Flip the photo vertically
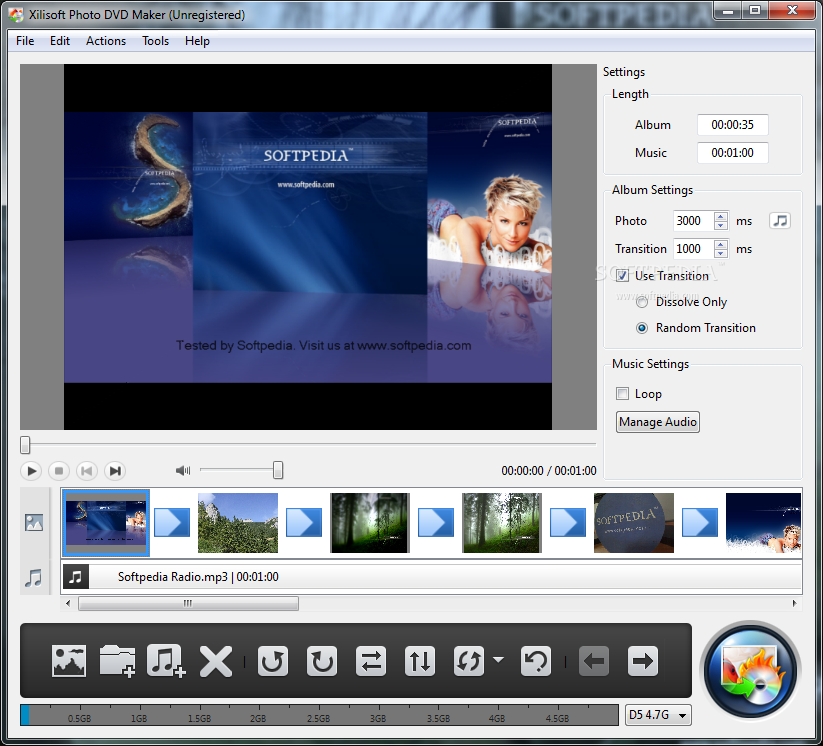 coord(420,661)
